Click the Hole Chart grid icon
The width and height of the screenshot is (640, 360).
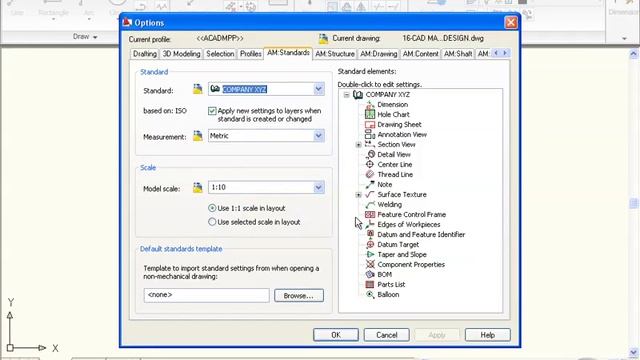click(370, 114)
